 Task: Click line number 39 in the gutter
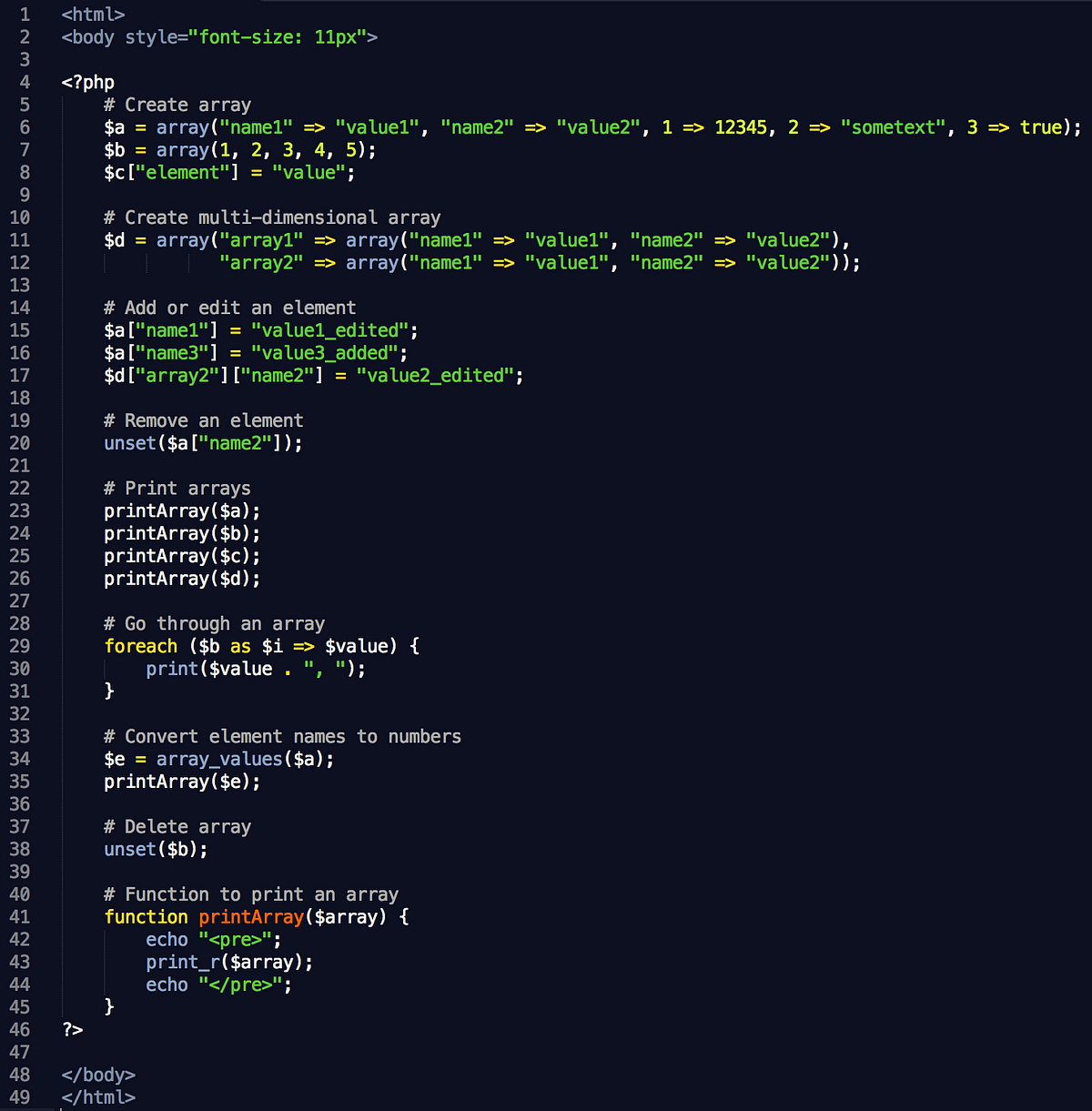19,872
